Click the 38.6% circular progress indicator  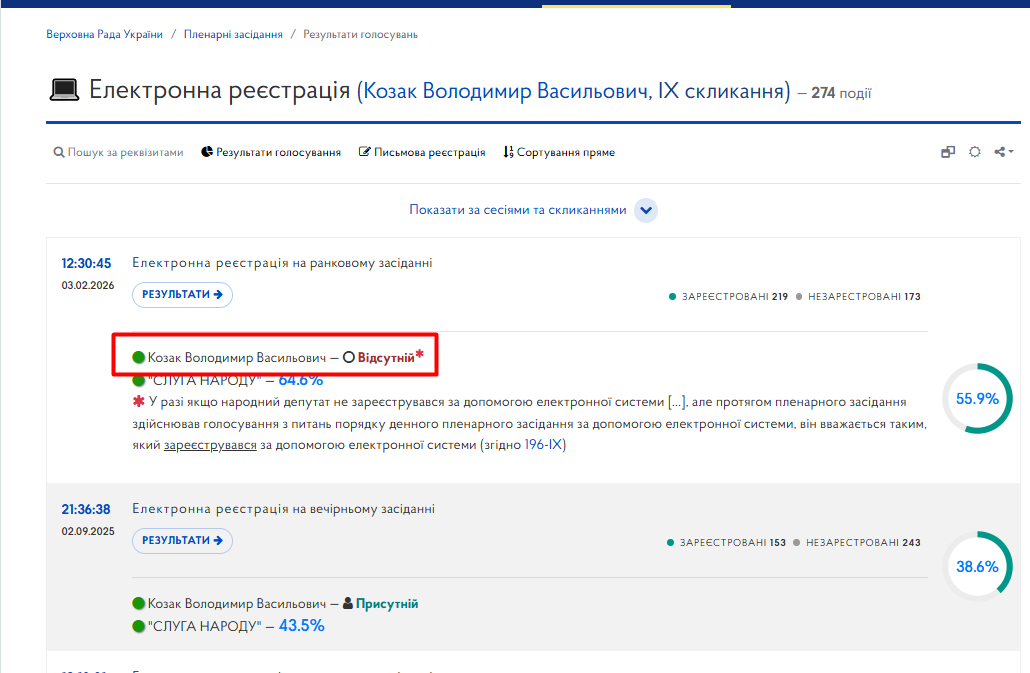(x=977, y=567)
